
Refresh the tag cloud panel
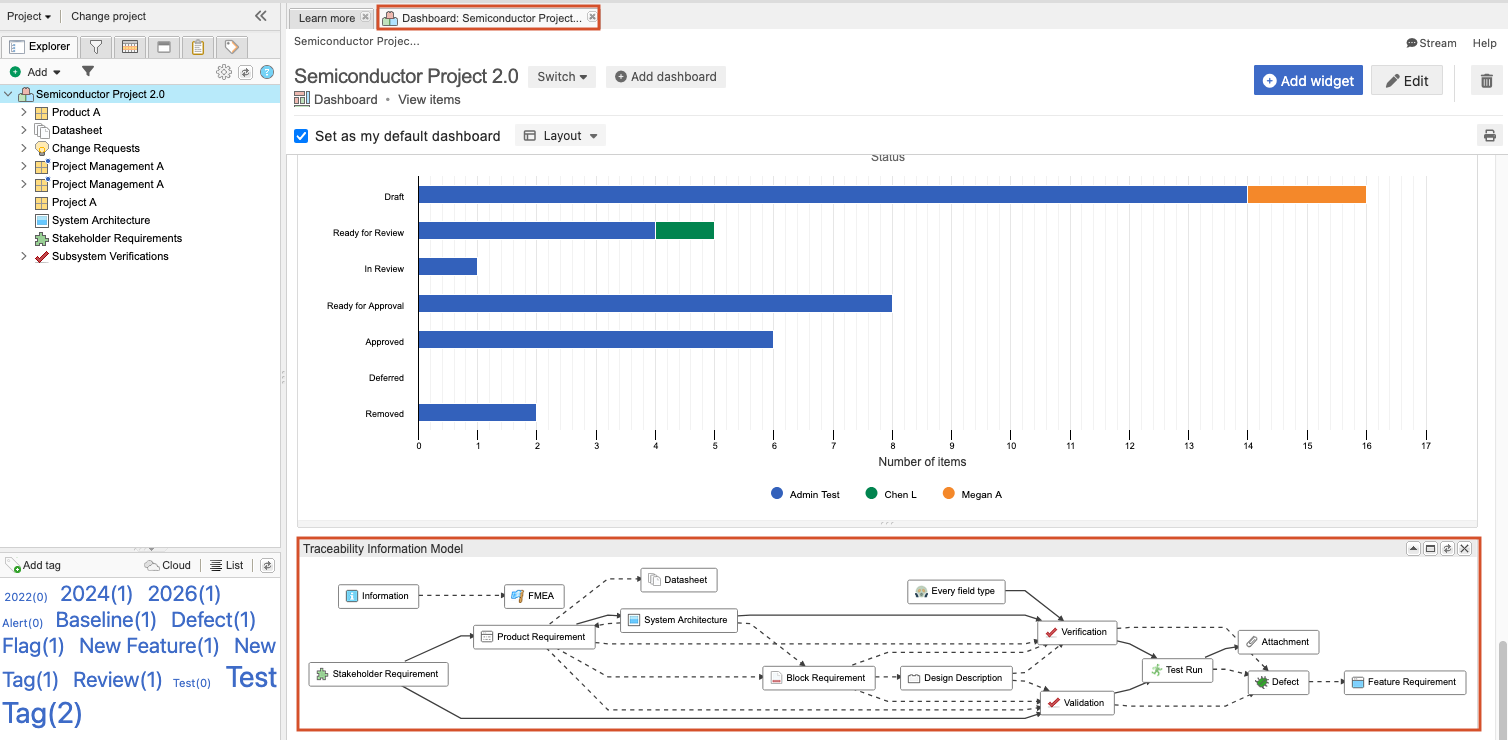tap(267, 565)
